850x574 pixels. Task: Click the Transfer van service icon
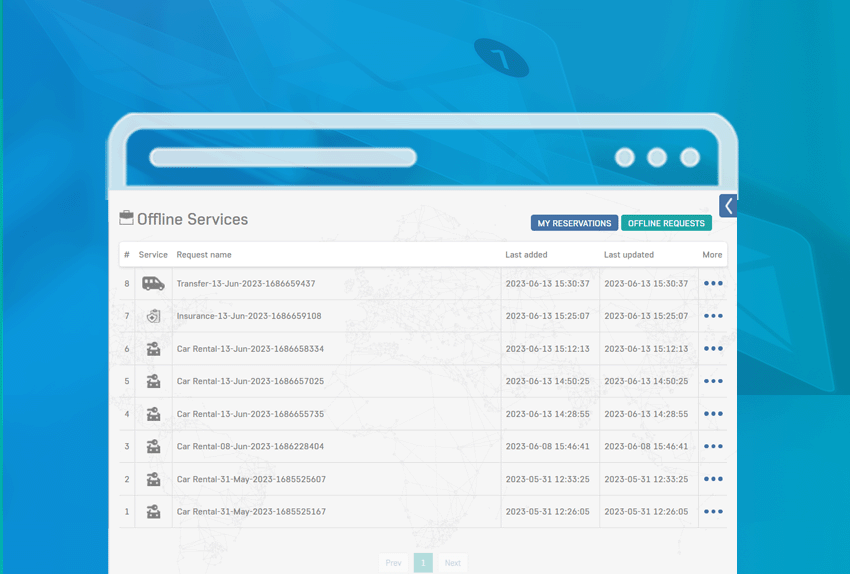tap(153, 283)
